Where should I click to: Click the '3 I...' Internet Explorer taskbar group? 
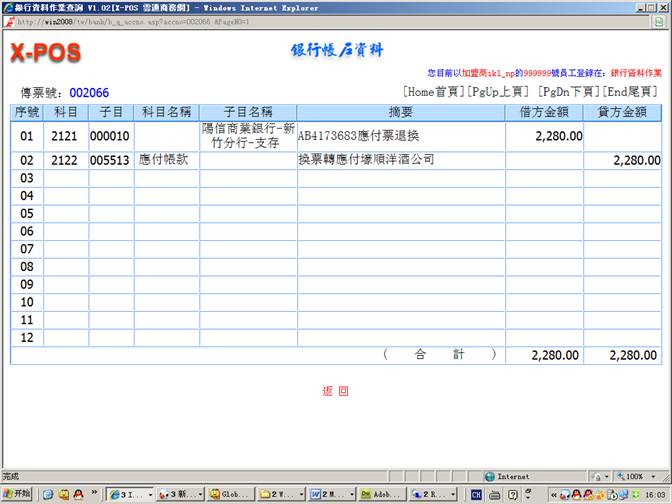[x=129, y=494]
